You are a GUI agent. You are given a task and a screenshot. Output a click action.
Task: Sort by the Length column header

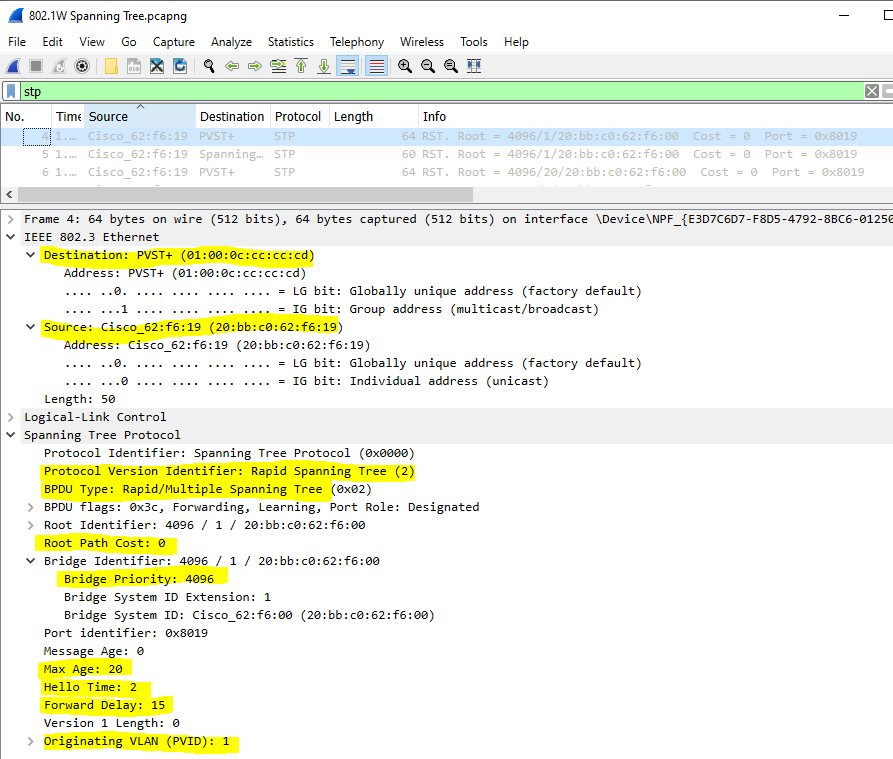(374, 116)
